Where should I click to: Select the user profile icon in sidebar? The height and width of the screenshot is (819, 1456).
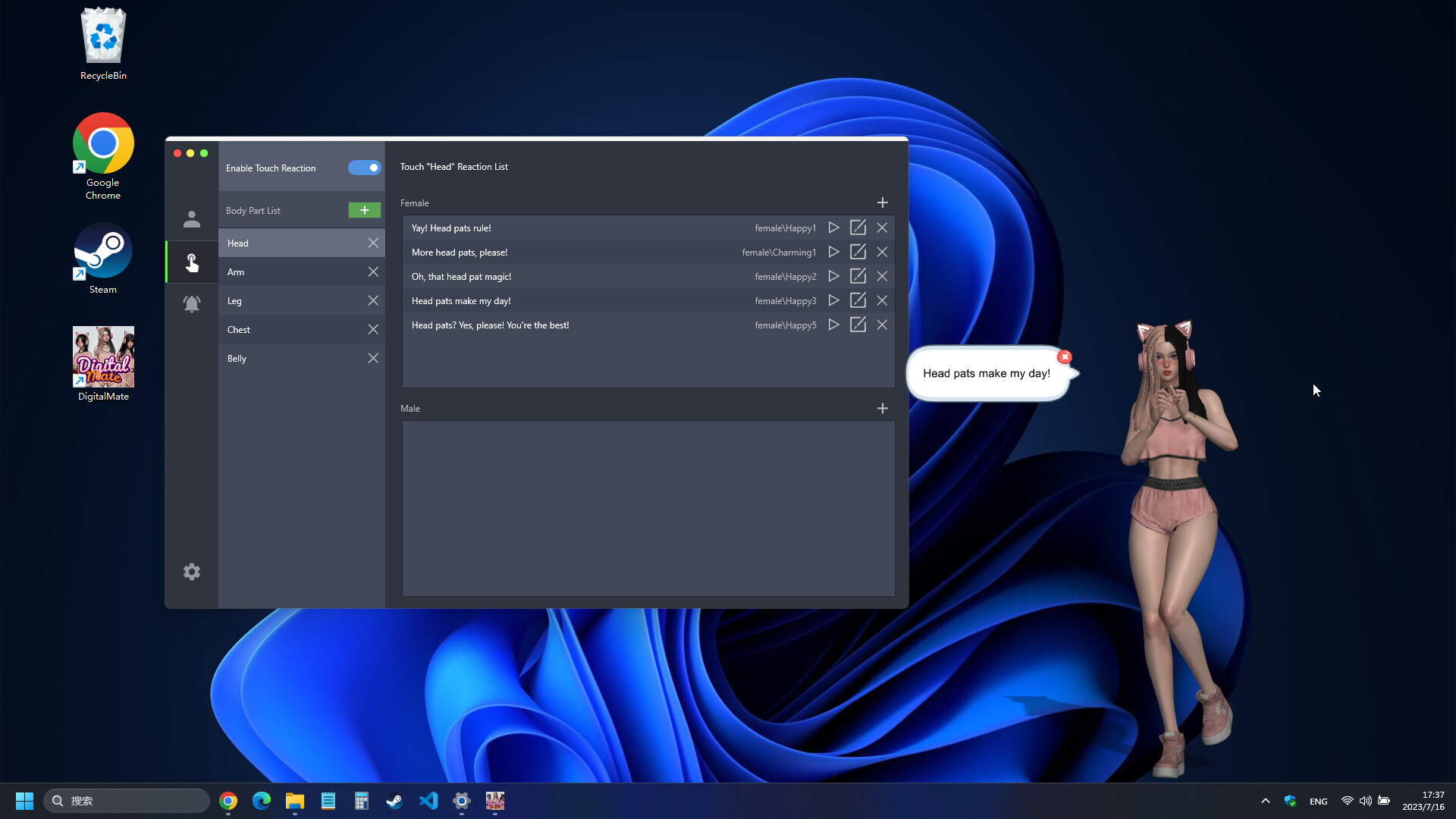click(x=192, y=219)
